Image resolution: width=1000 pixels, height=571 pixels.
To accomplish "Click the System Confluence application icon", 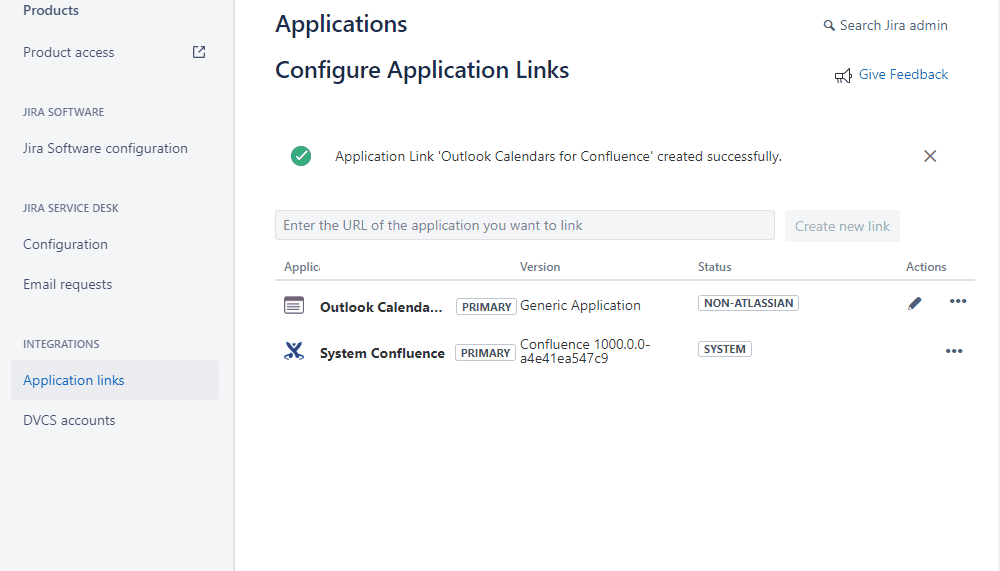I will click(x=294, y=351).
